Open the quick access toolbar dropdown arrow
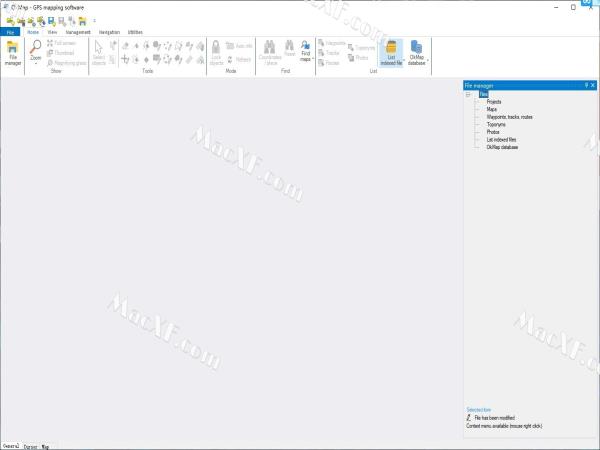 click(x=94, y=20)
